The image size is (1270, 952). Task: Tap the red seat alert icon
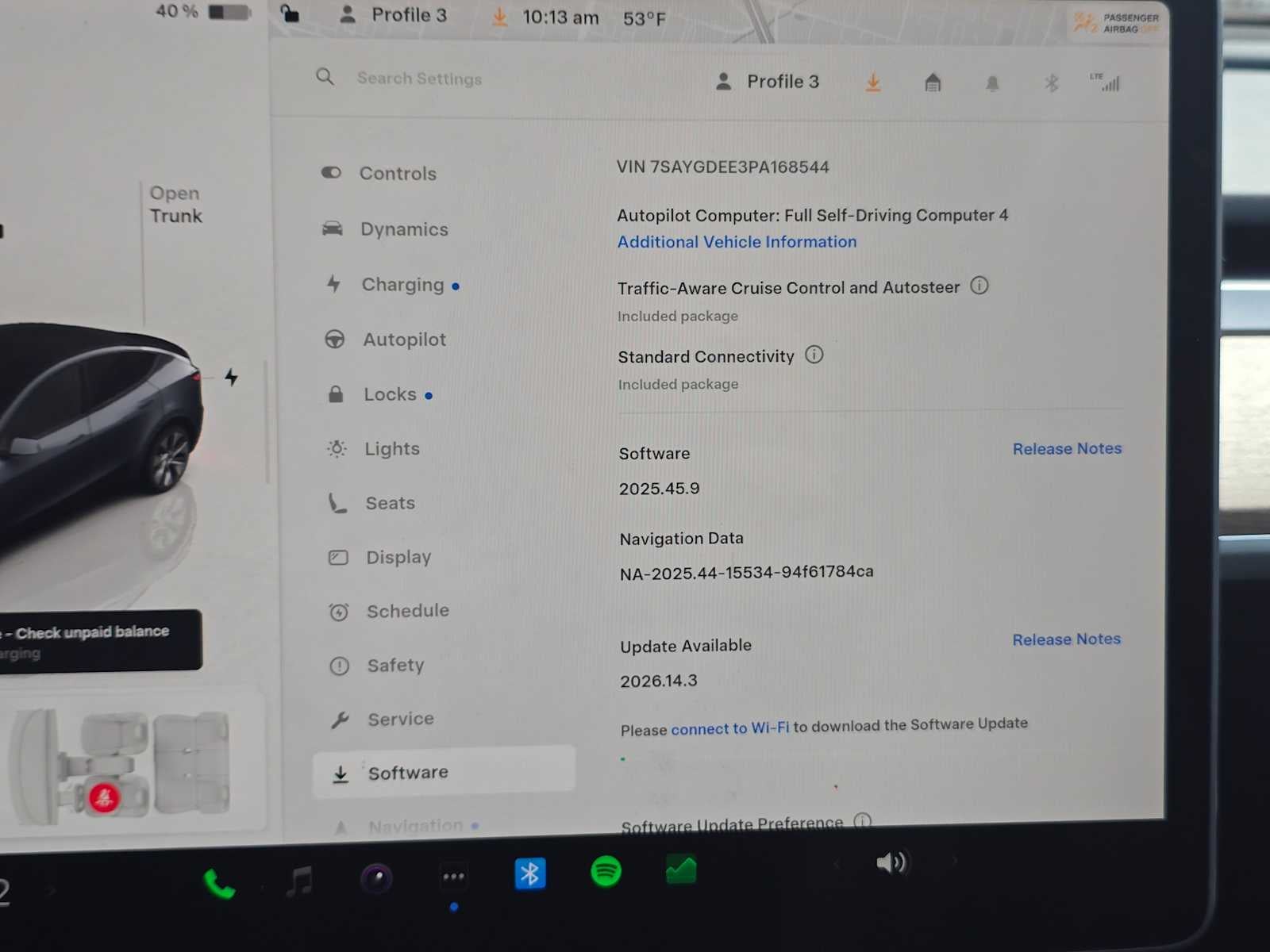[104, 797]
